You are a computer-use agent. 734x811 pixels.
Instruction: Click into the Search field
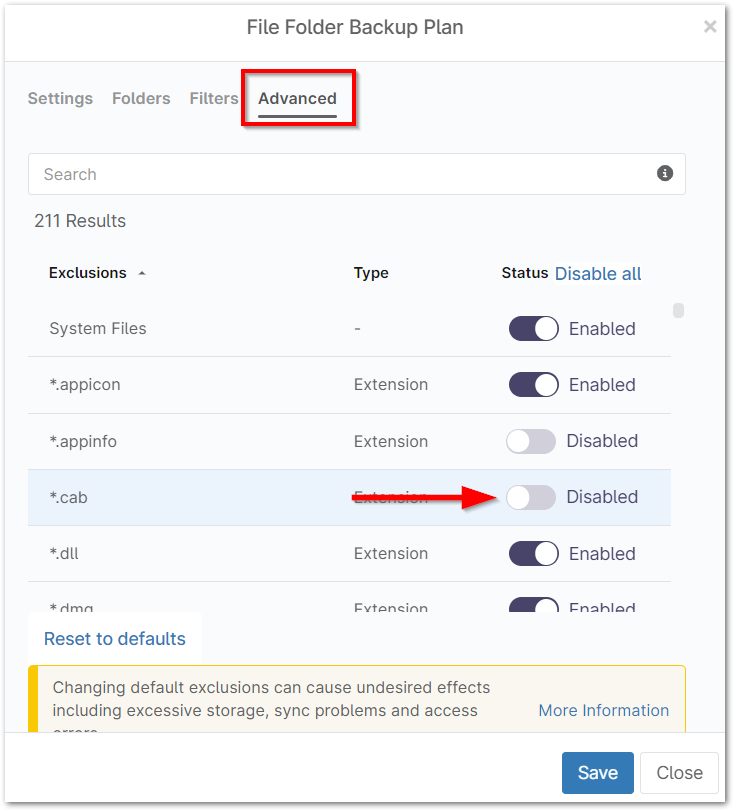point(340,174)
